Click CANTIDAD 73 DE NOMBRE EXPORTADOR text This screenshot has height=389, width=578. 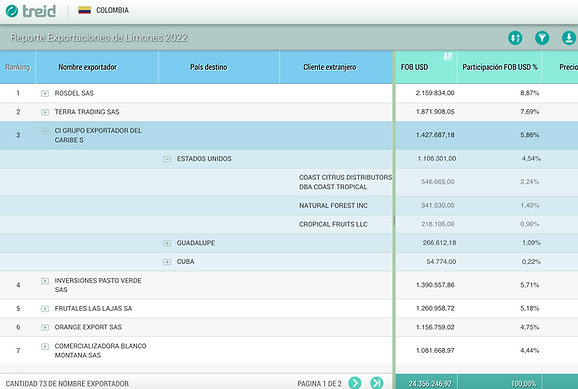tap(67, 384)
